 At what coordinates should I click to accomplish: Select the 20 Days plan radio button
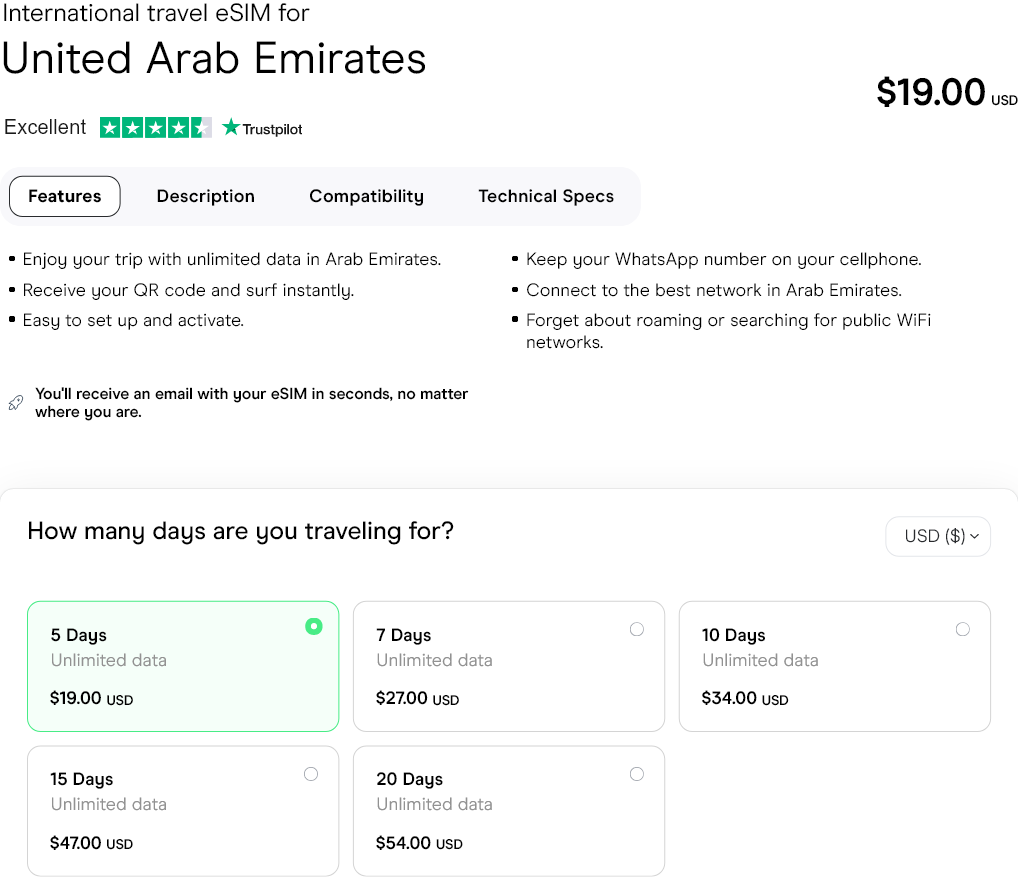click(x=637, y=773)
